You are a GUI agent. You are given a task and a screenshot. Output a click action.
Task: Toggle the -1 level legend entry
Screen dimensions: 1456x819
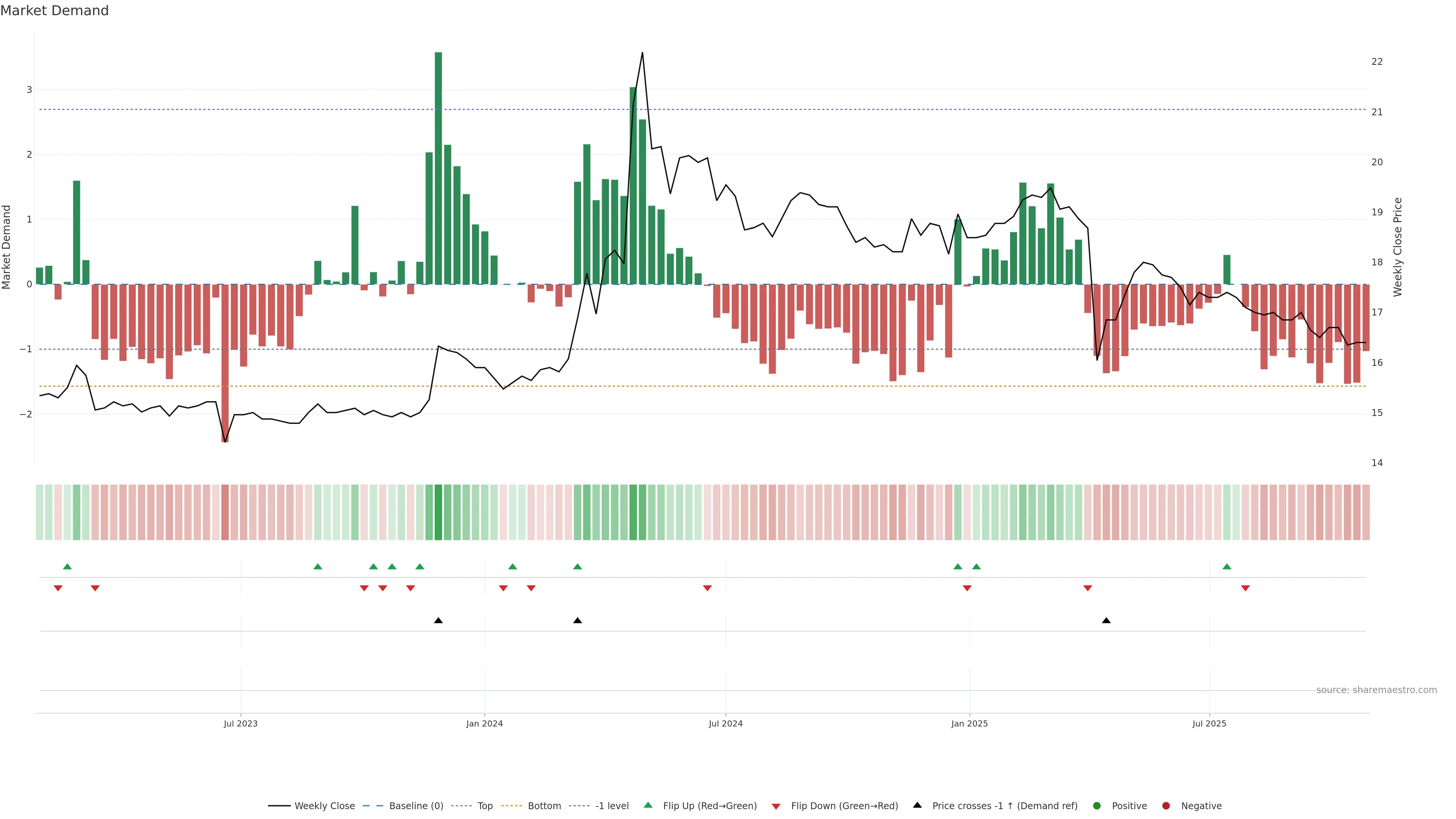[612, 805]
